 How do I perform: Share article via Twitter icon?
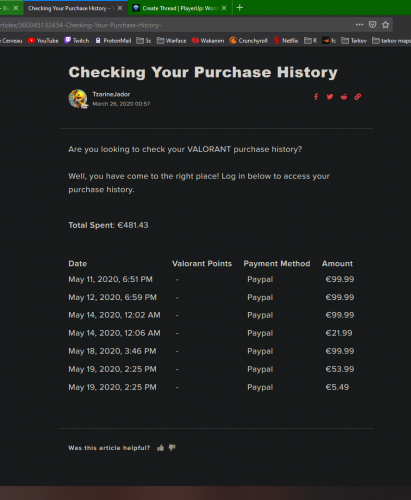click(330, 97)
